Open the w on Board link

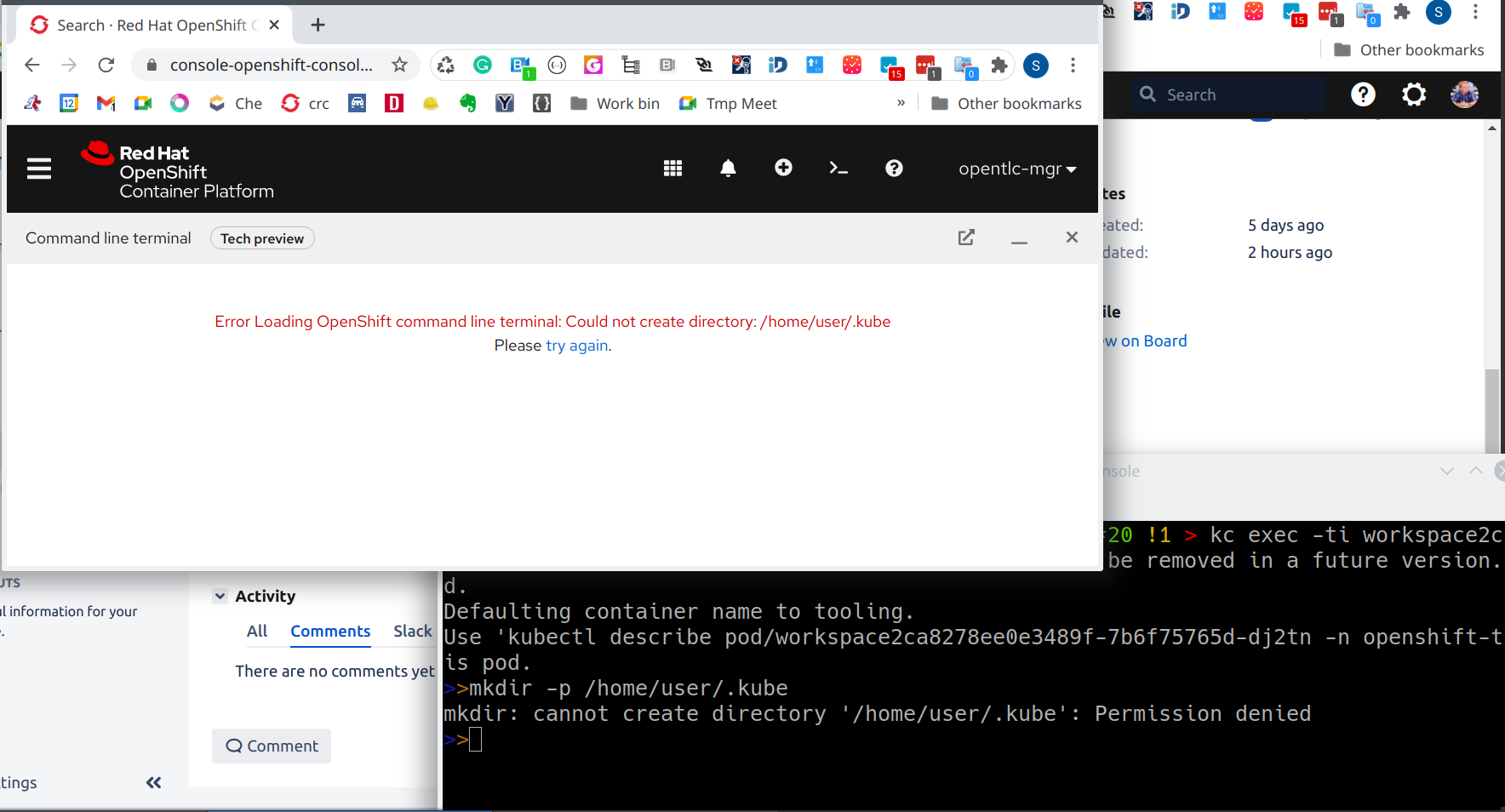click(x=1145, y=341)
